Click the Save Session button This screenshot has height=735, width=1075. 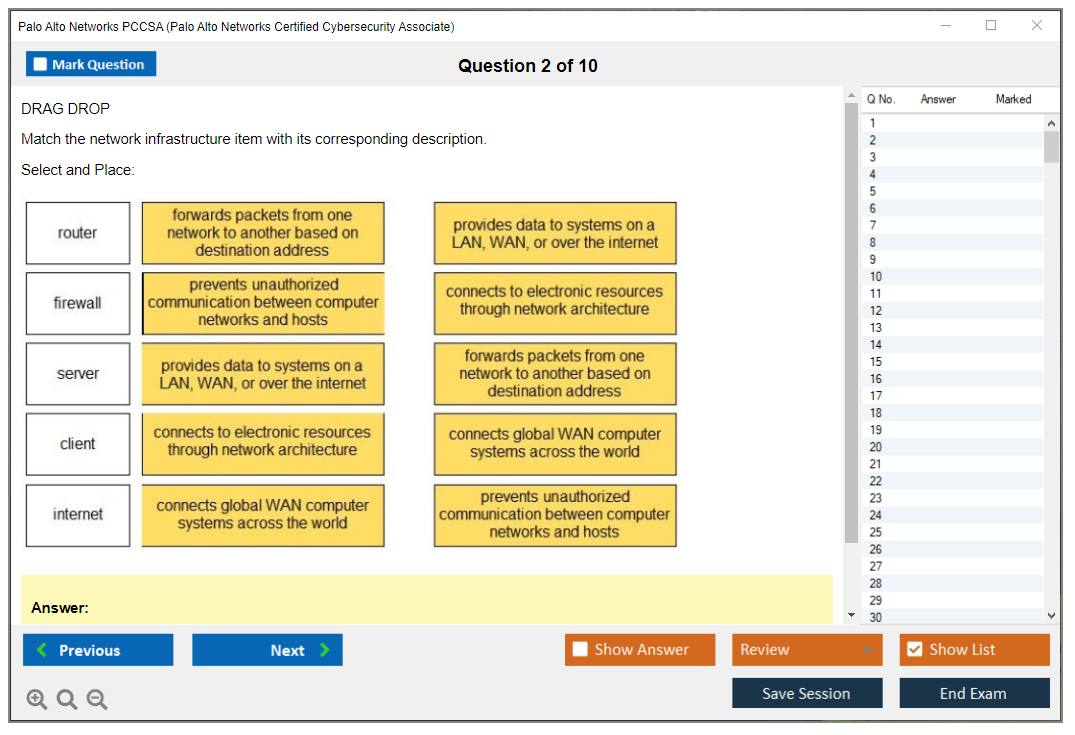[806, 693]
